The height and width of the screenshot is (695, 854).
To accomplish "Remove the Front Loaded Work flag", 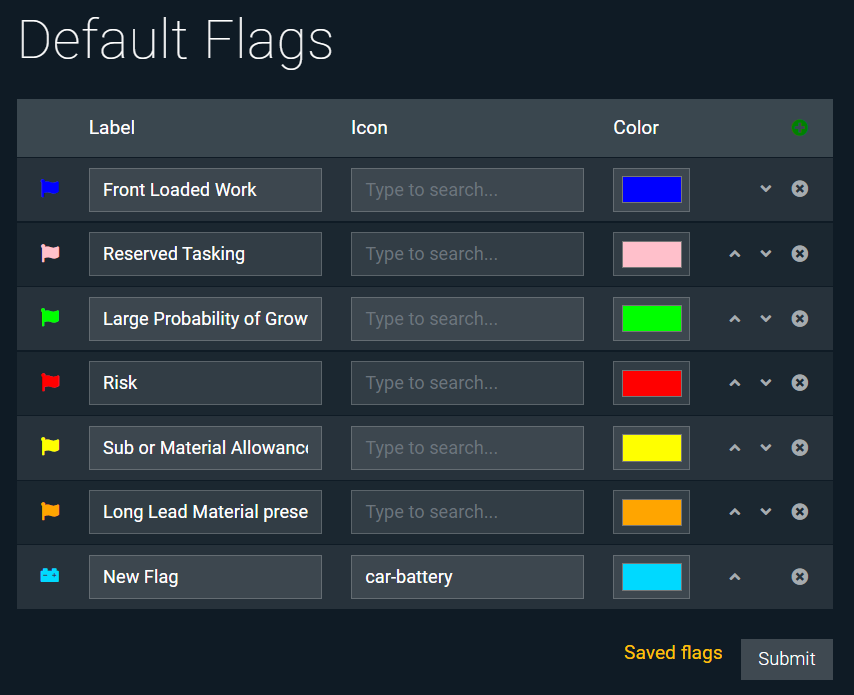I will [x=799, y=189].
